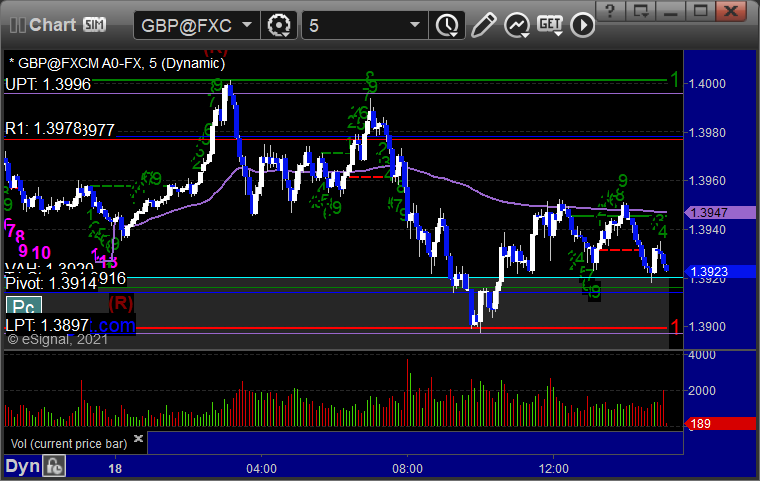Click the 1.3940 price axis label

pos(708,229)
